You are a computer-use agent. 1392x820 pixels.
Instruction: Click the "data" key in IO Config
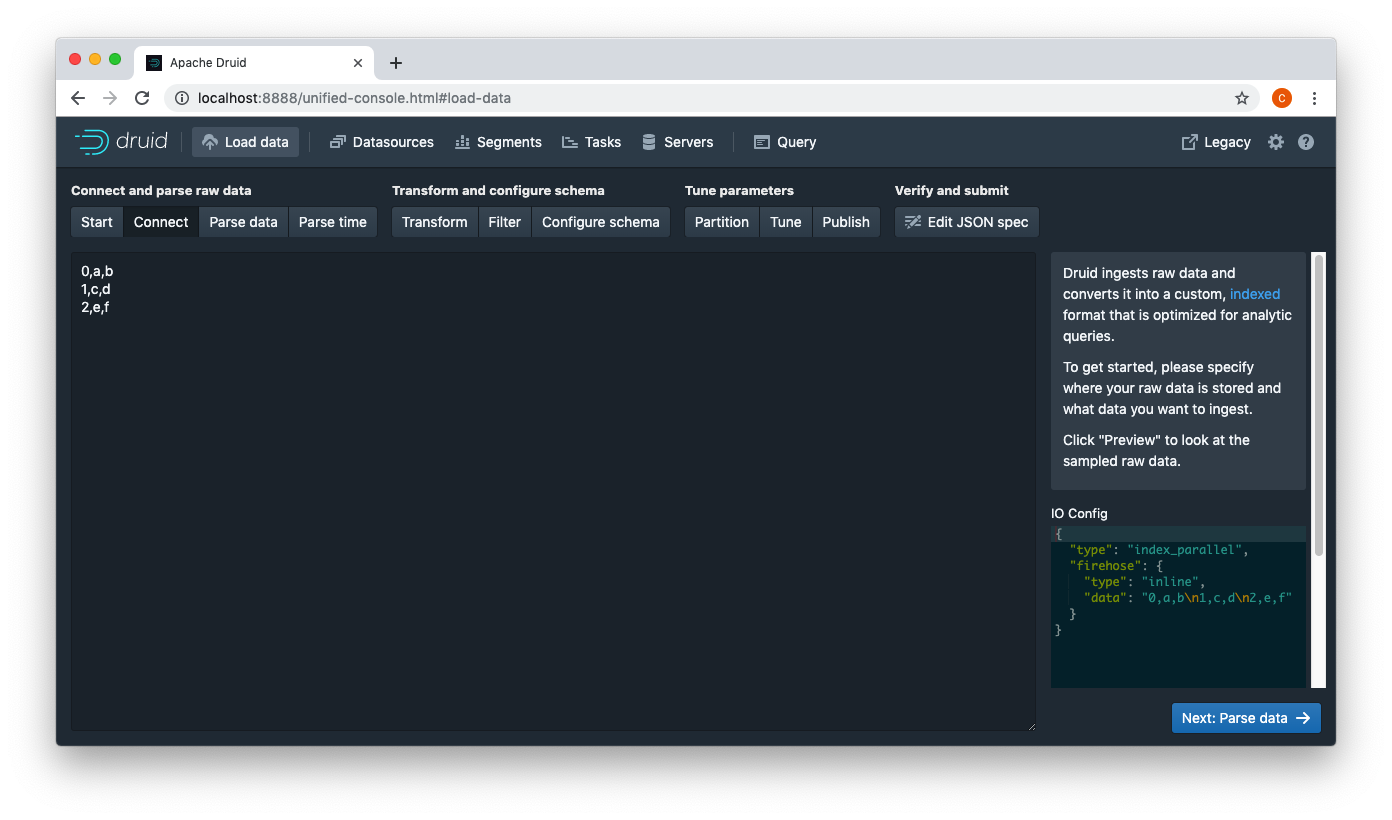coord(1105,598)
